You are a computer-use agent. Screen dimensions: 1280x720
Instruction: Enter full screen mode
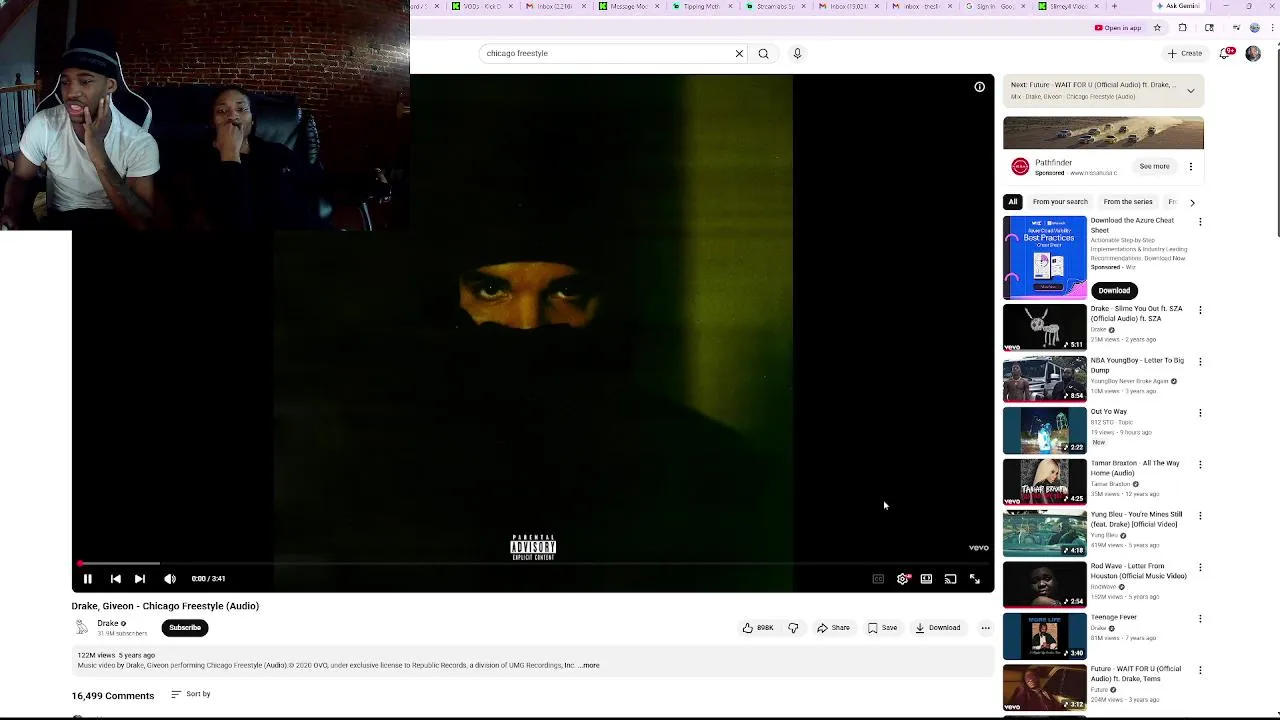click(x=975, y=579)
